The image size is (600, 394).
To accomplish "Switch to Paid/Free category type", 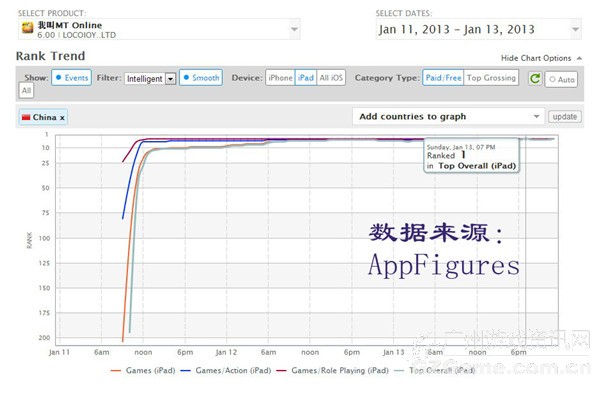I will point(443,78).
